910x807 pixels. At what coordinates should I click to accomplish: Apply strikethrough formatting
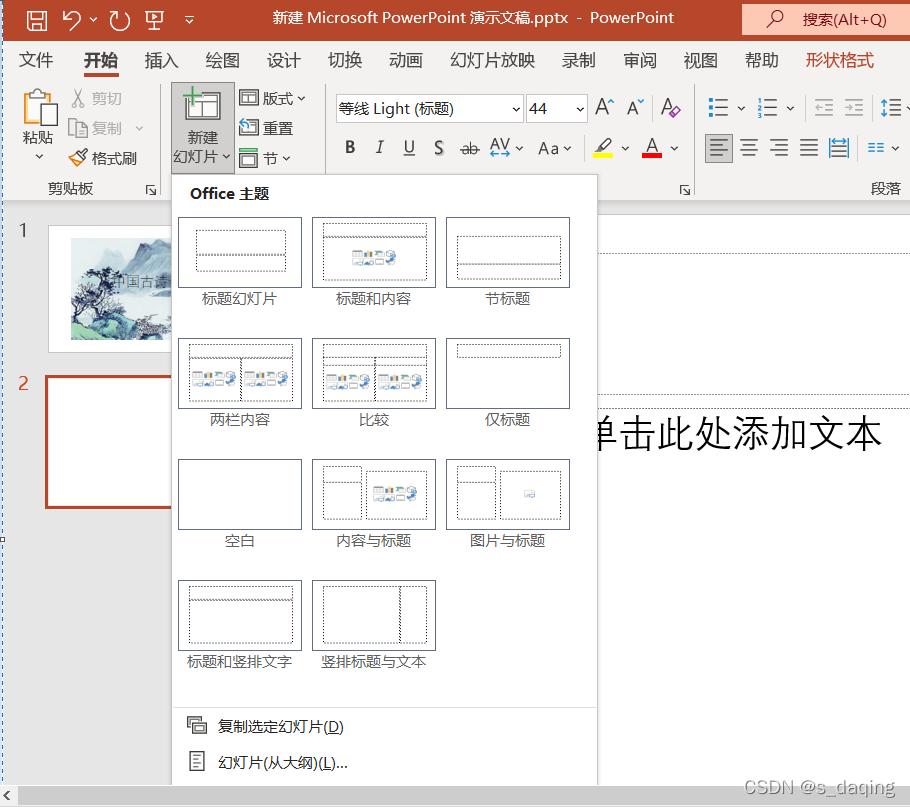[469, 147]
